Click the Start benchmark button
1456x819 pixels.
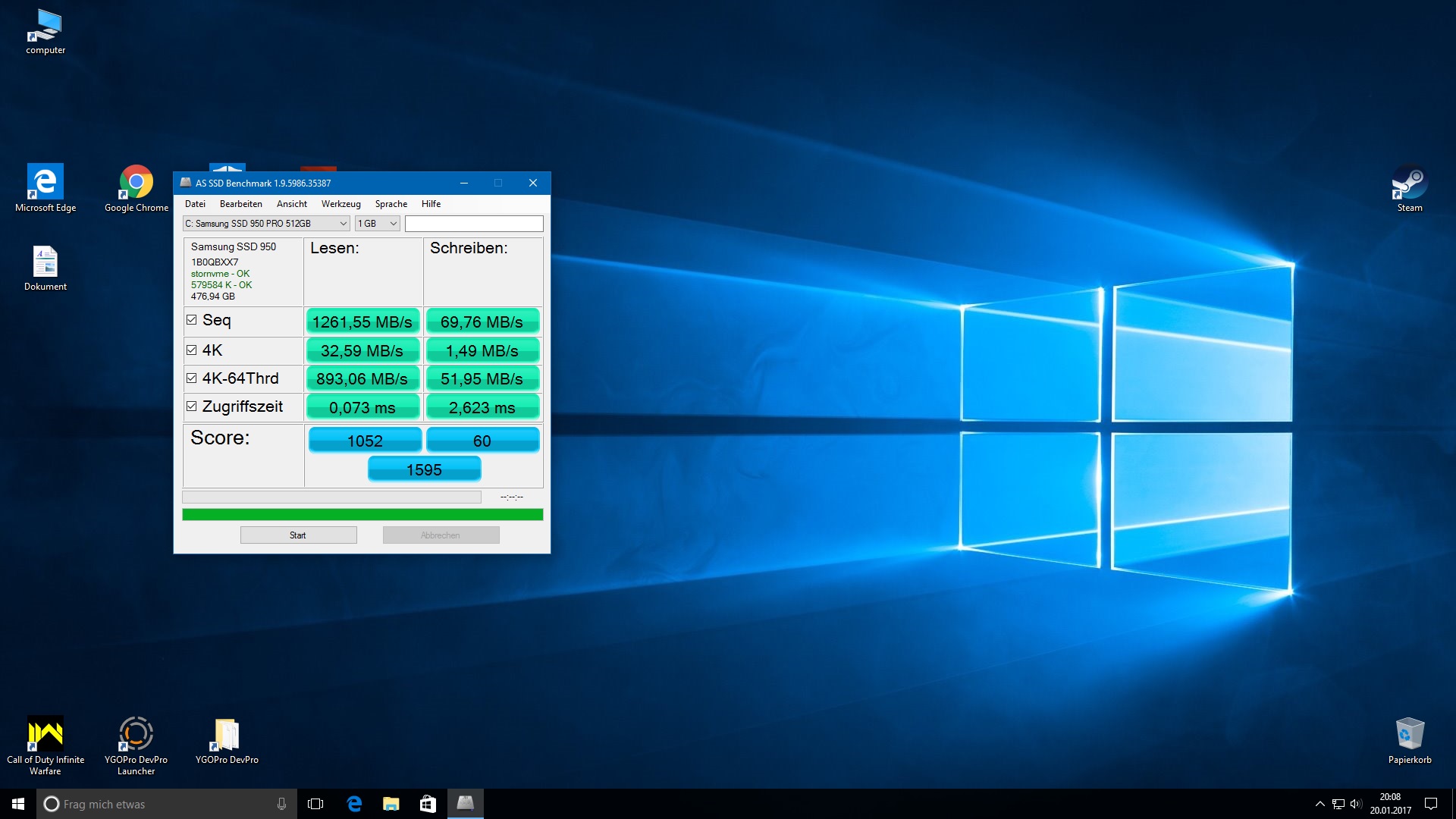[x=298, y=535]
